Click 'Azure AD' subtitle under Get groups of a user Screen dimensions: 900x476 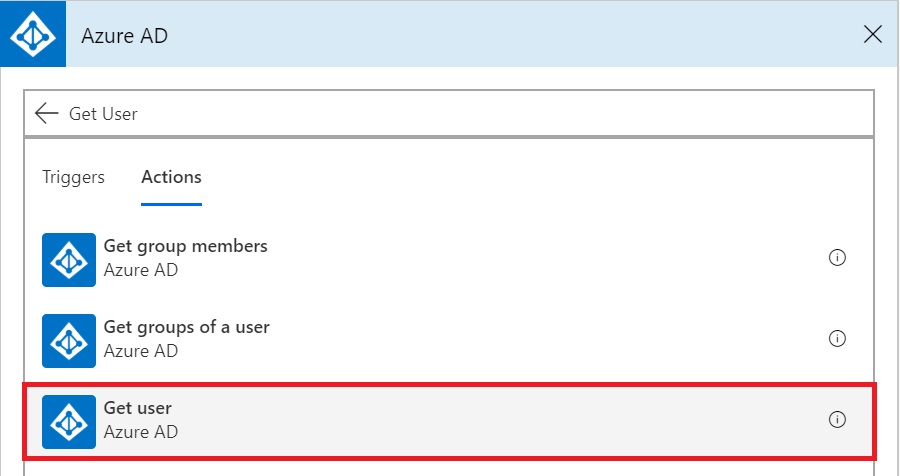click(141, 350)
